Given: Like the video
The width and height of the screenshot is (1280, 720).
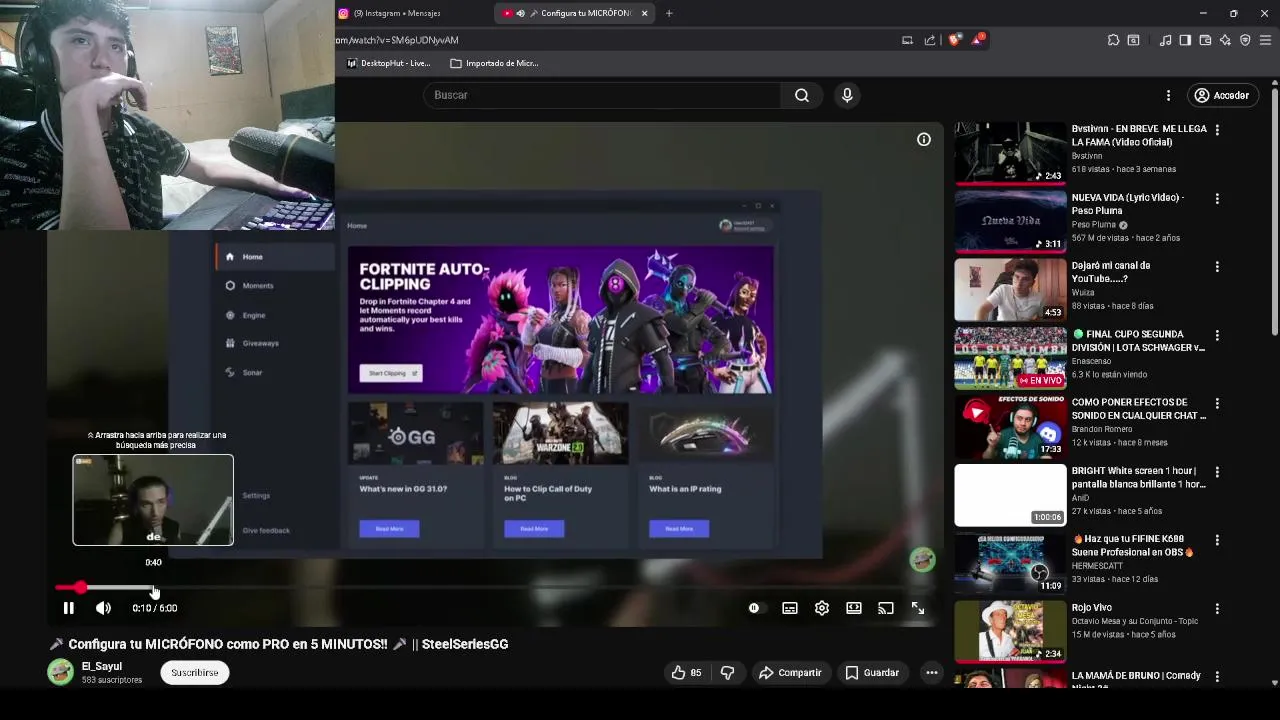Looking at the screenshot, I should pos(686,673).
